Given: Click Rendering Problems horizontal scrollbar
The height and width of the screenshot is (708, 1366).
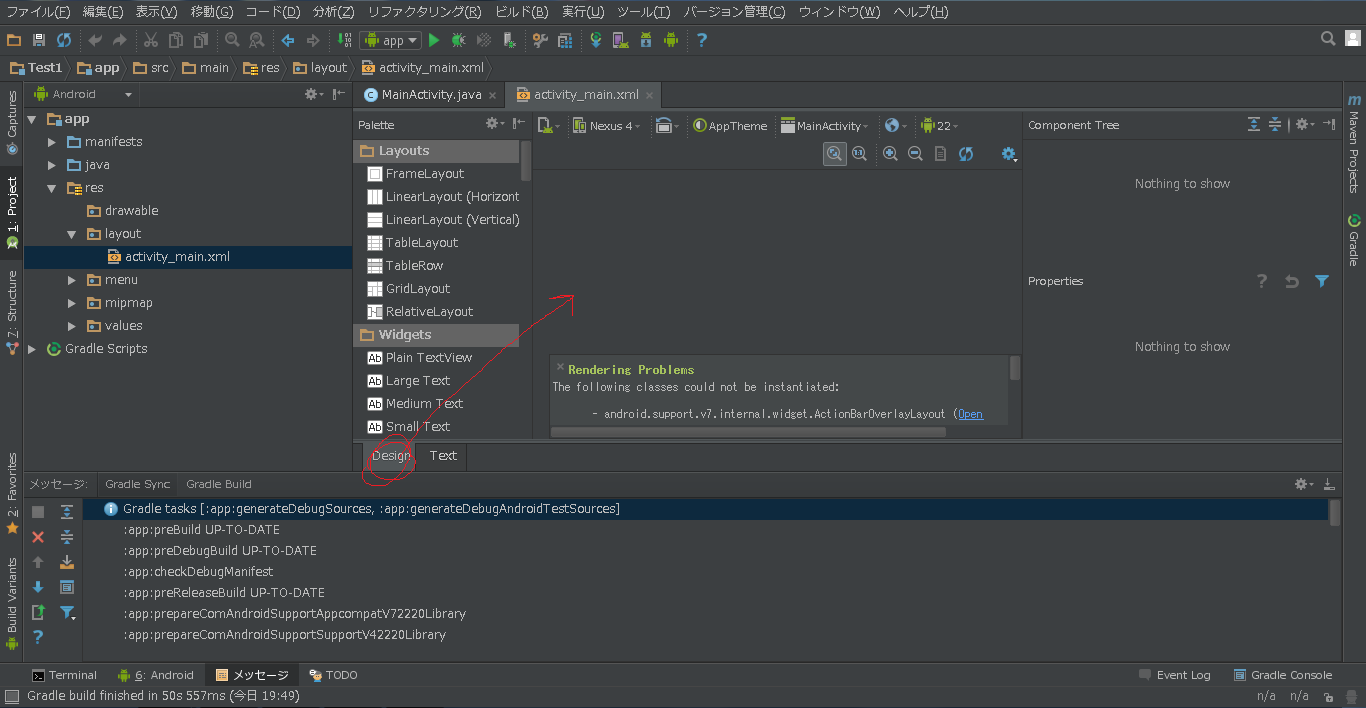Looking at the screenshot, I should pyautogui.click(x=748, y=432).
